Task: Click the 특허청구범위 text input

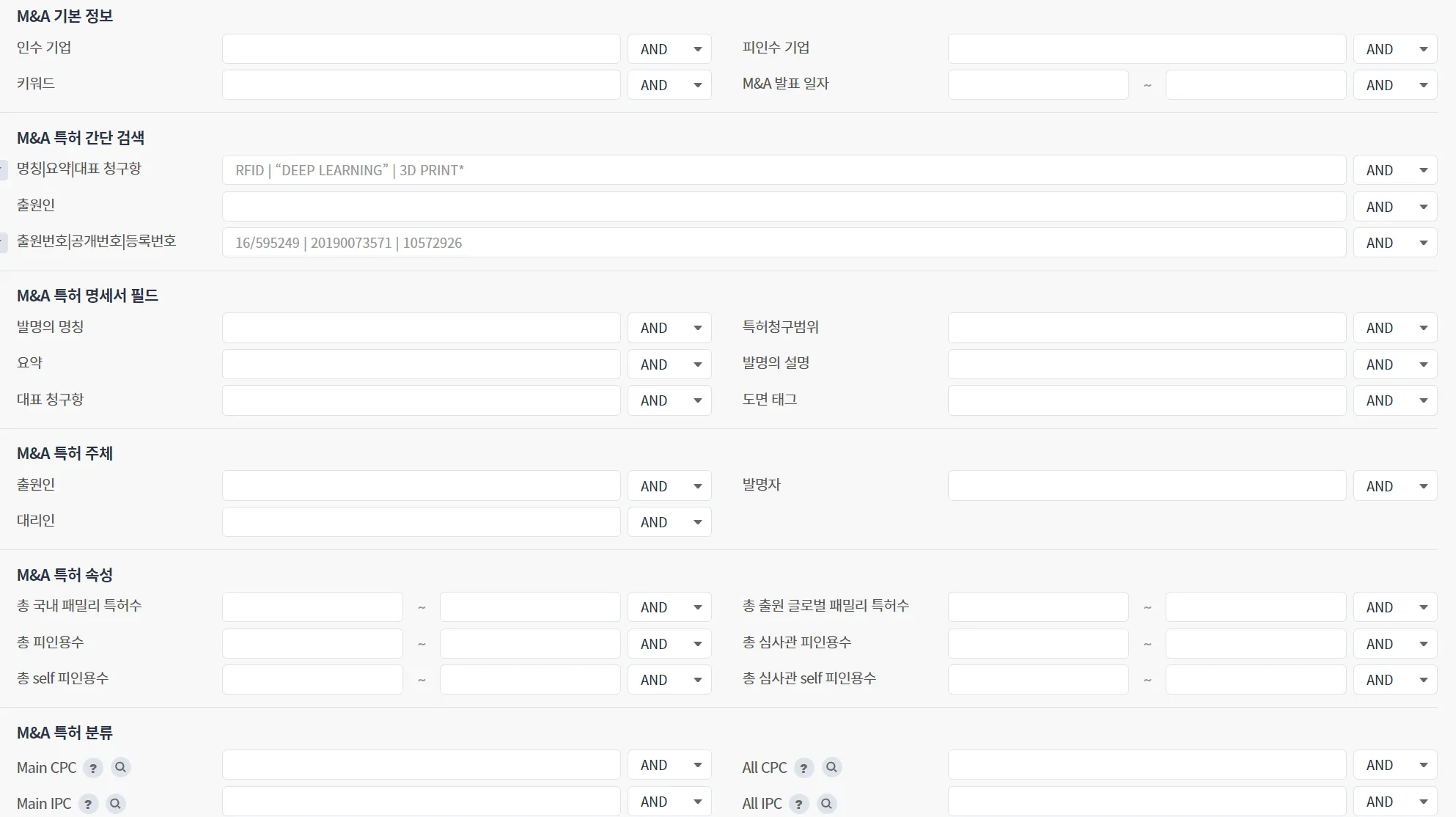Action: coord(1146,328)
